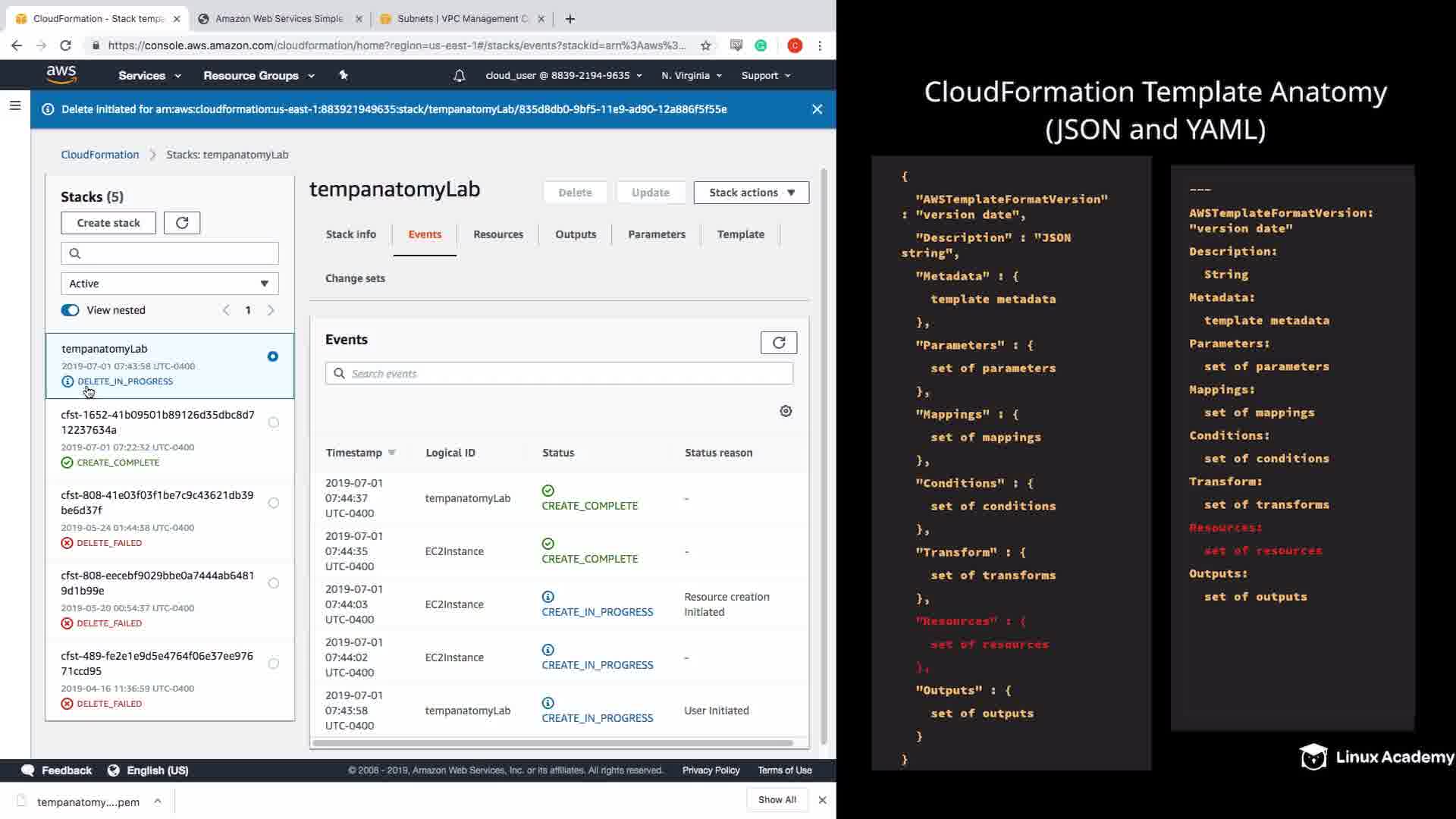Viewport: 1456px width, 819px height.
Task: Toggle the View nested switch
Action: click(71, 310)
